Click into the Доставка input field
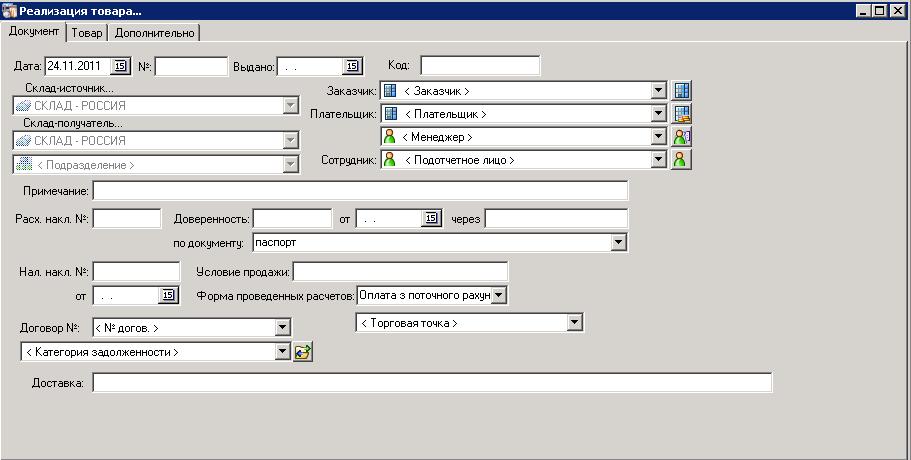This screenshot has height=460, width=911. pos(431,383)
